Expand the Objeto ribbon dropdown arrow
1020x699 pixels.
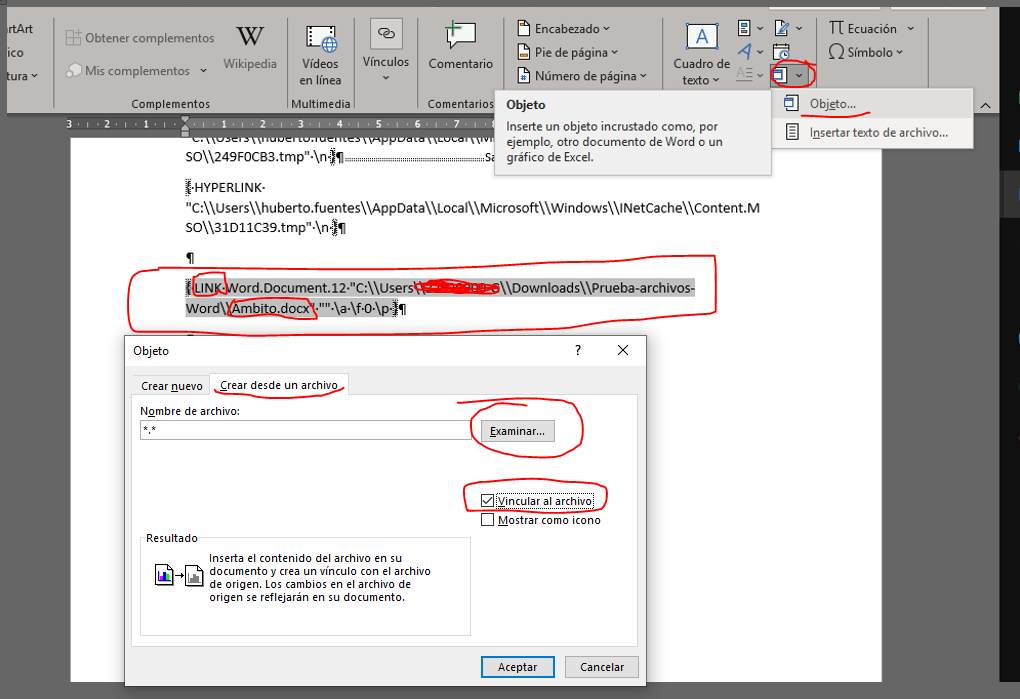coord(799,75)
